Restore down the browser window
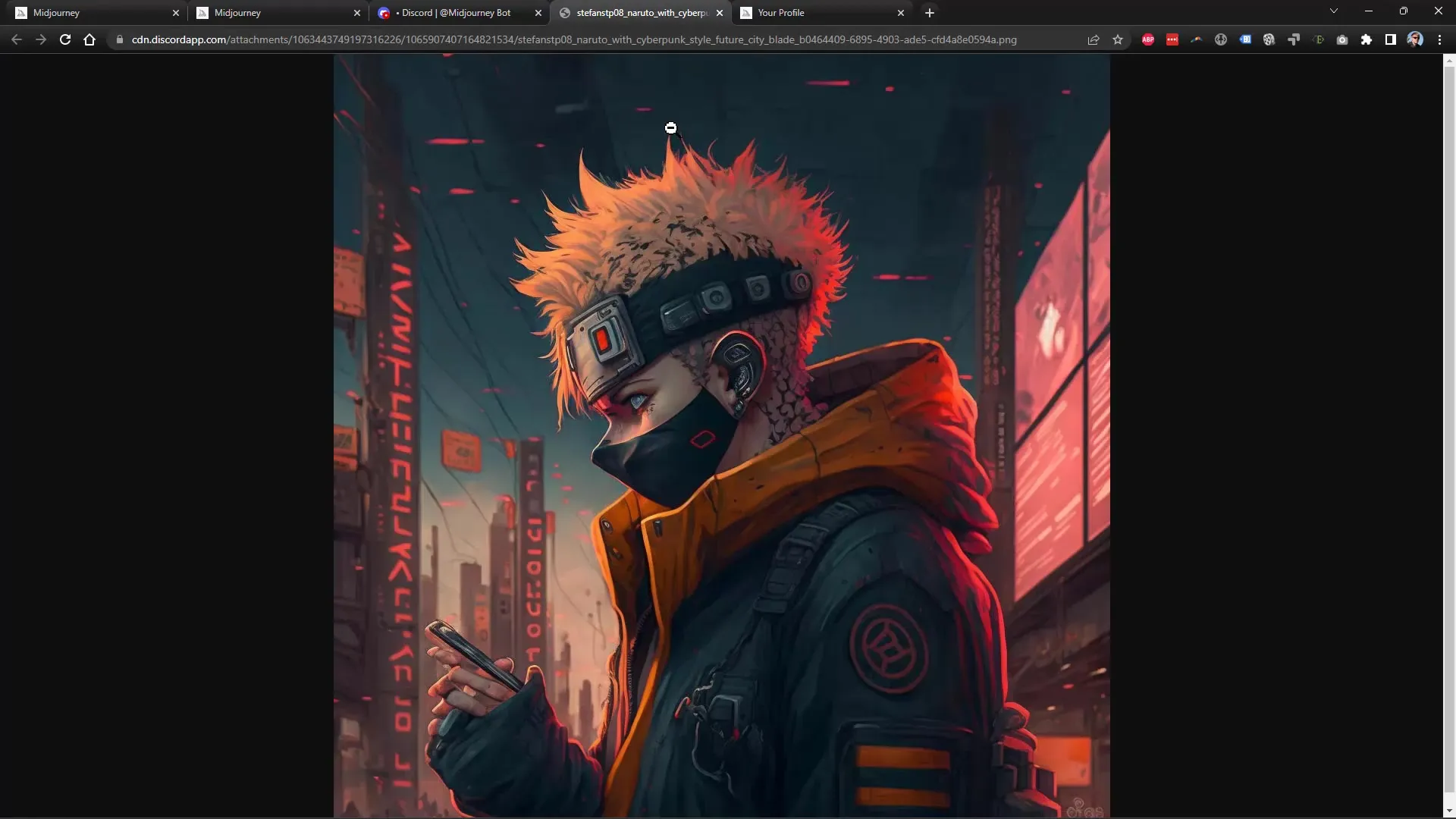 click(x=1404, y=11)
